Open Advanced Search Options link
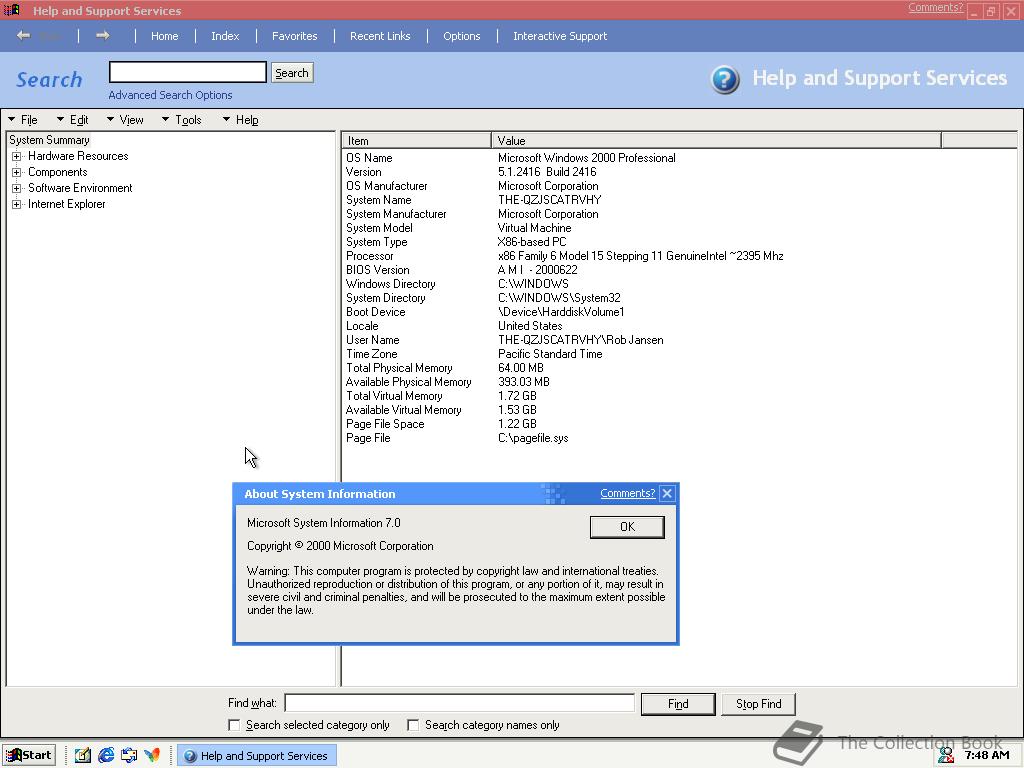Screen dimensions: 1024x768 (170, 95)
